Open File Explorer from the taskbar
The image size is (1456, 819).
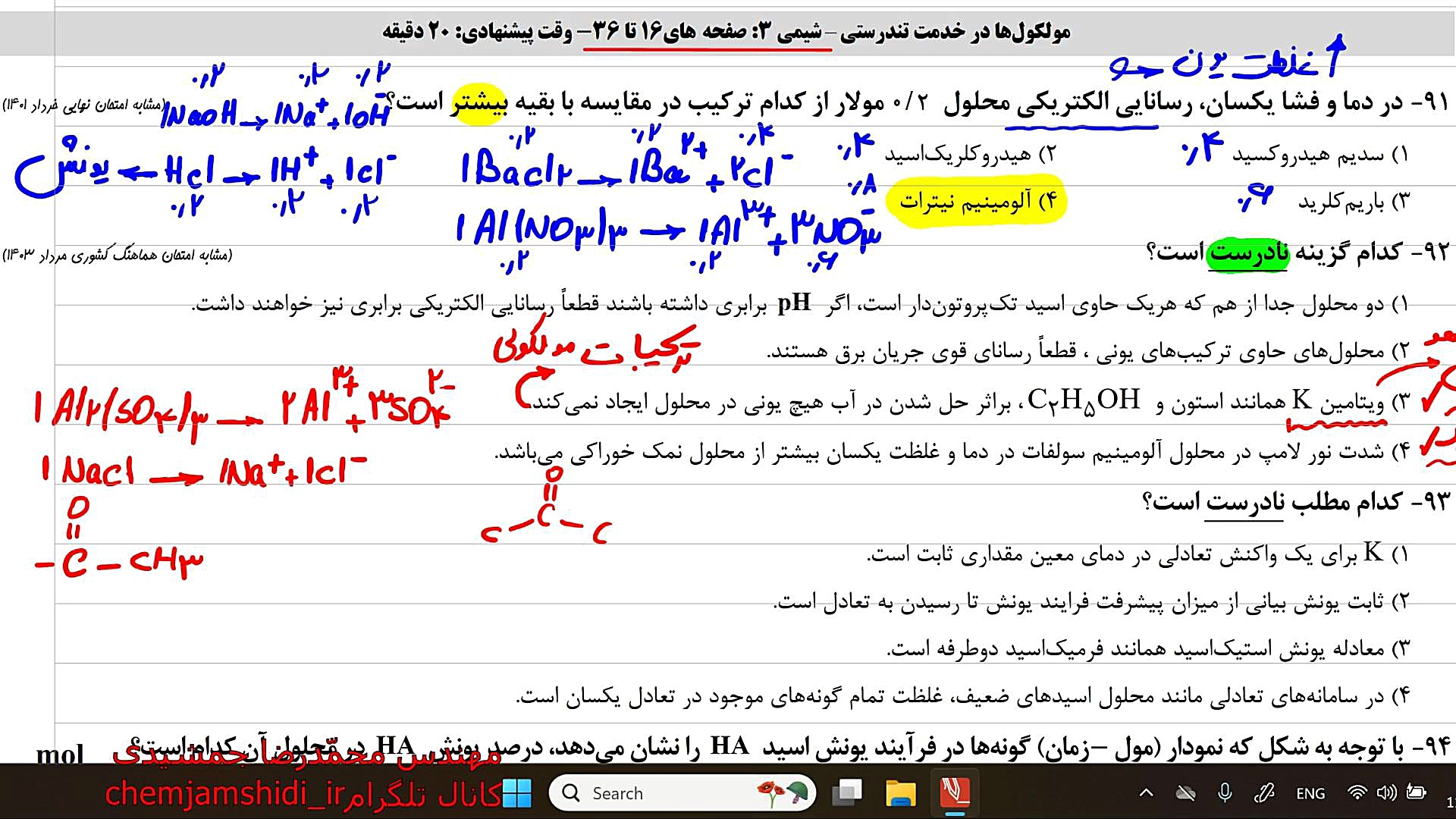pyautogui.click(x=900, y=793)
